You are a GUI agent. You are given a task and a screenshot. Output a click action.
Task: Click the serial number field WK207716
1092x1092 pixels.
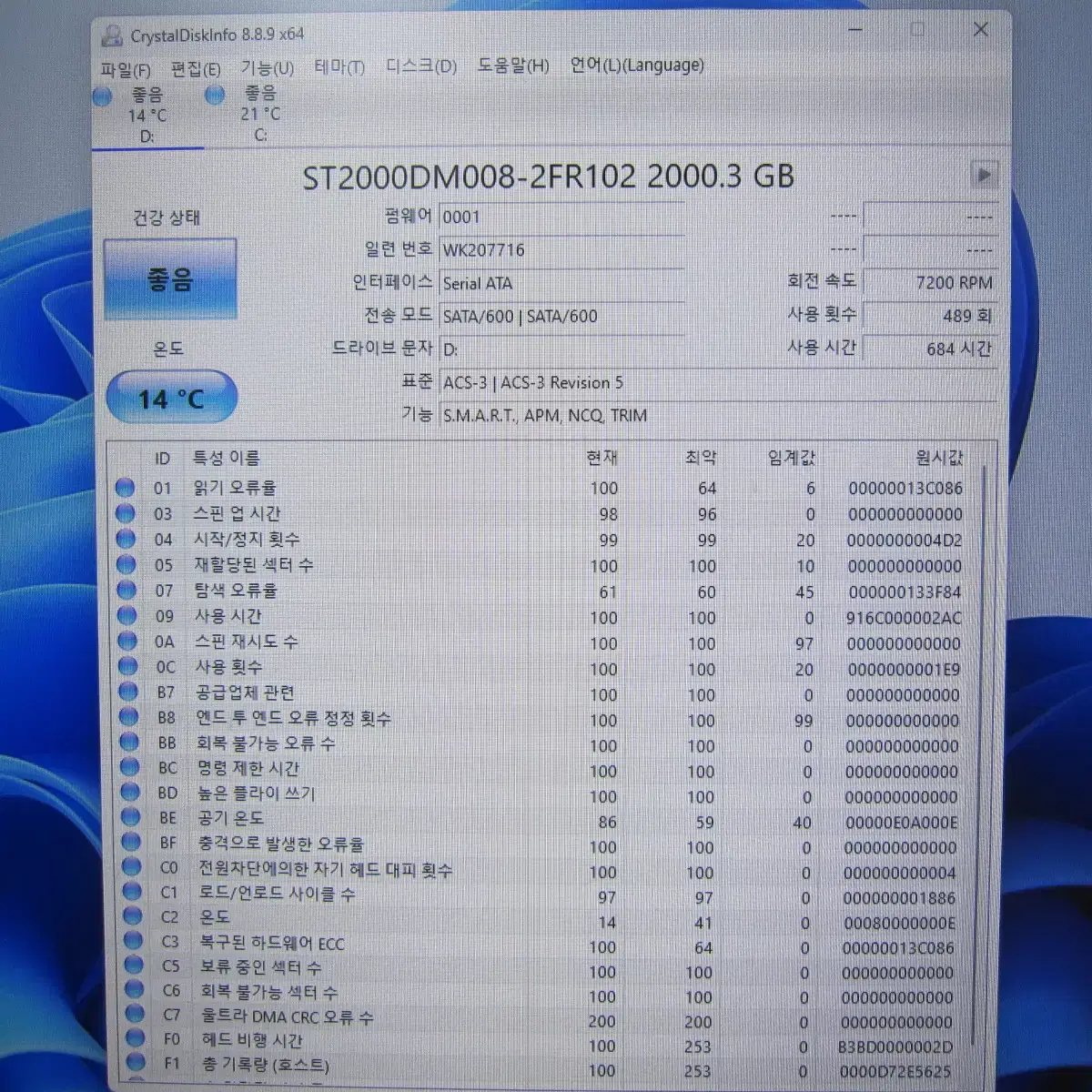pyautogui.click(x=561, y=249)
